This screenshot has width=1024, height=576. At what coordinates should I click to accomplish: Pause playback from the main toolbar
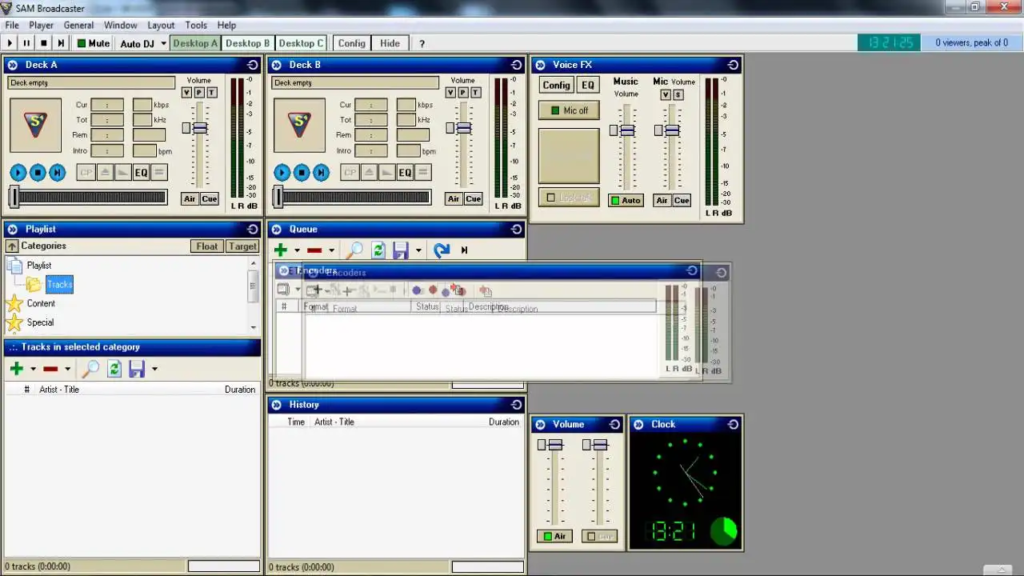[x=27, y=43]
